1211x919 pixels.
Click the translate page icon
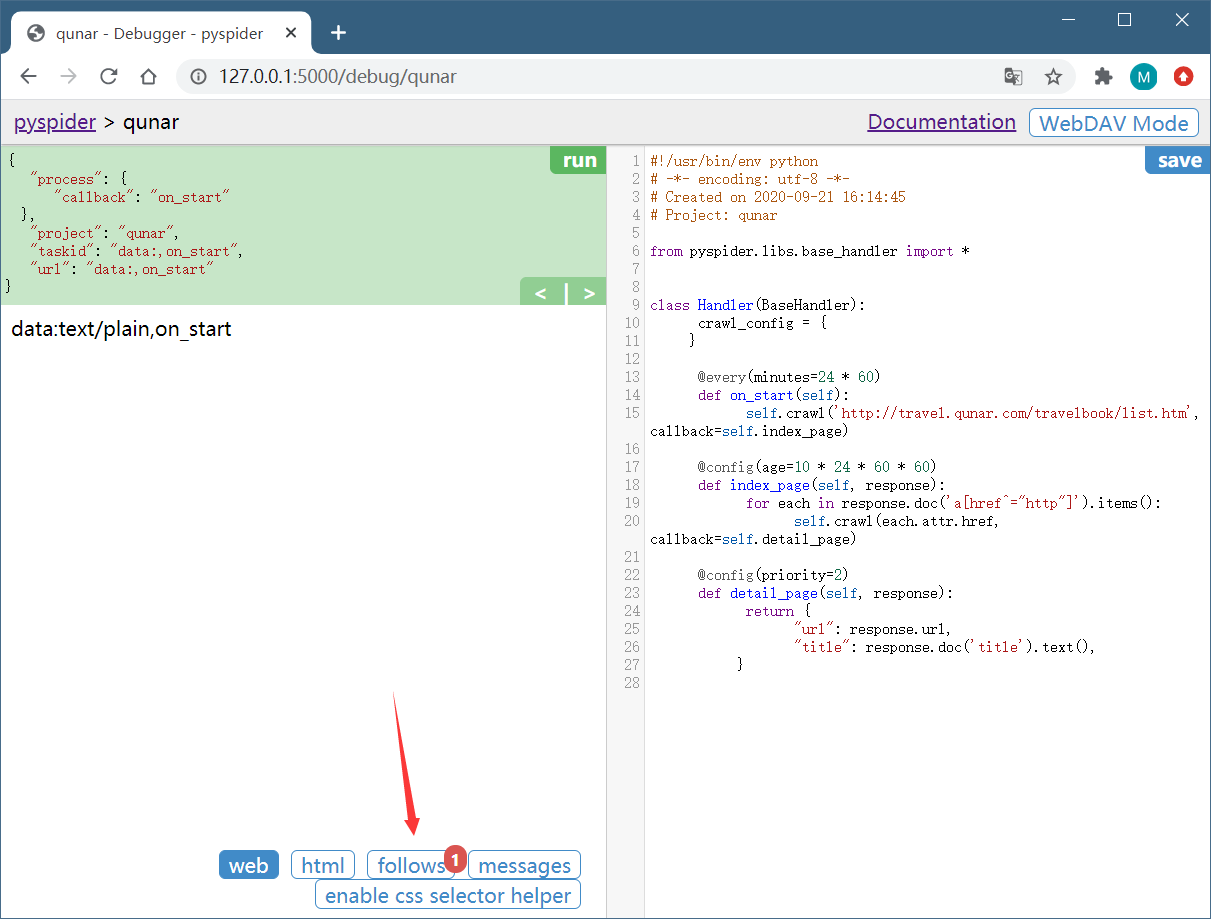pos(1013,77)
